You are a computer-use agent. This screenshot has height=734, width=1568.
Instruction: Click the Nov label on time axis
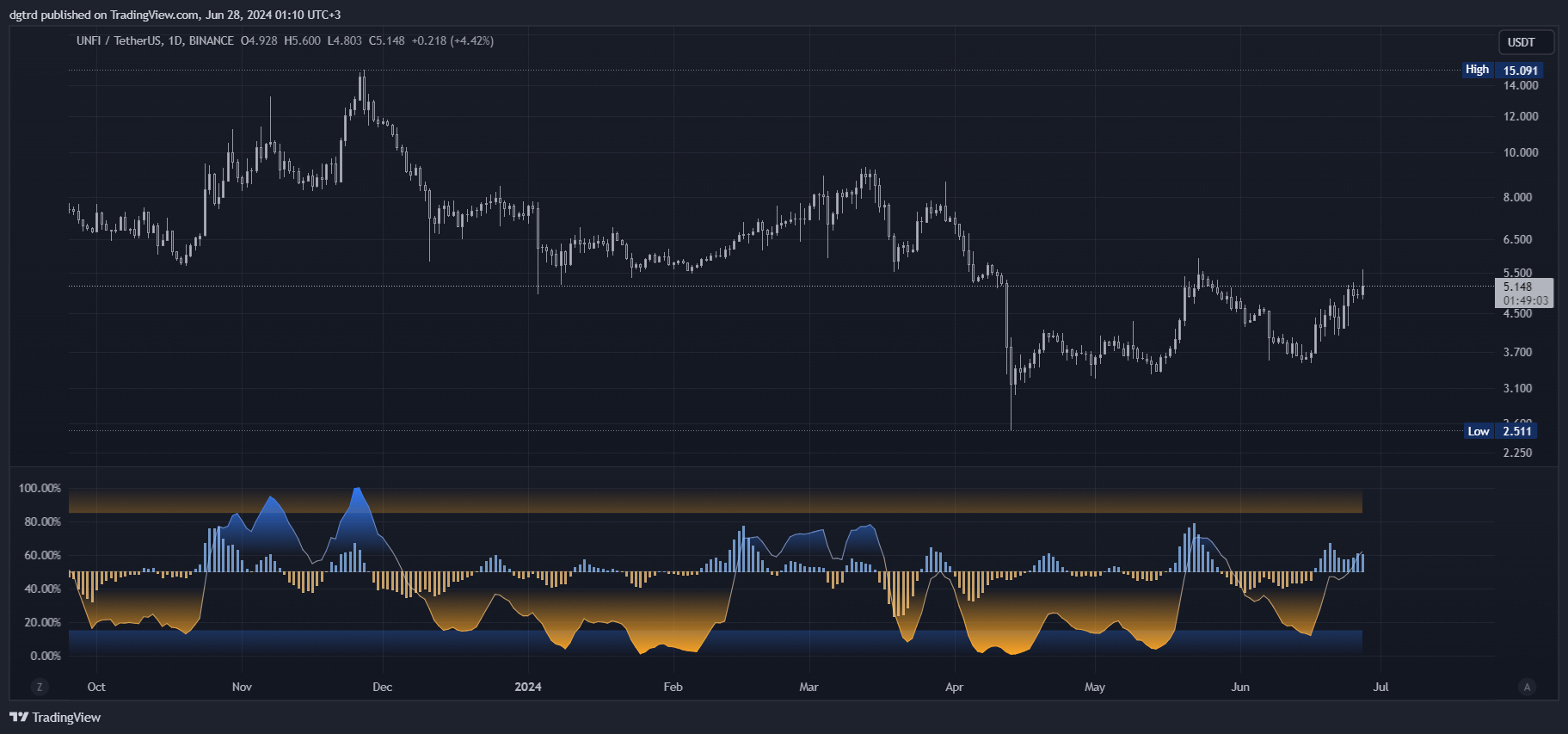pyautogui.click(x=242, y=687)
